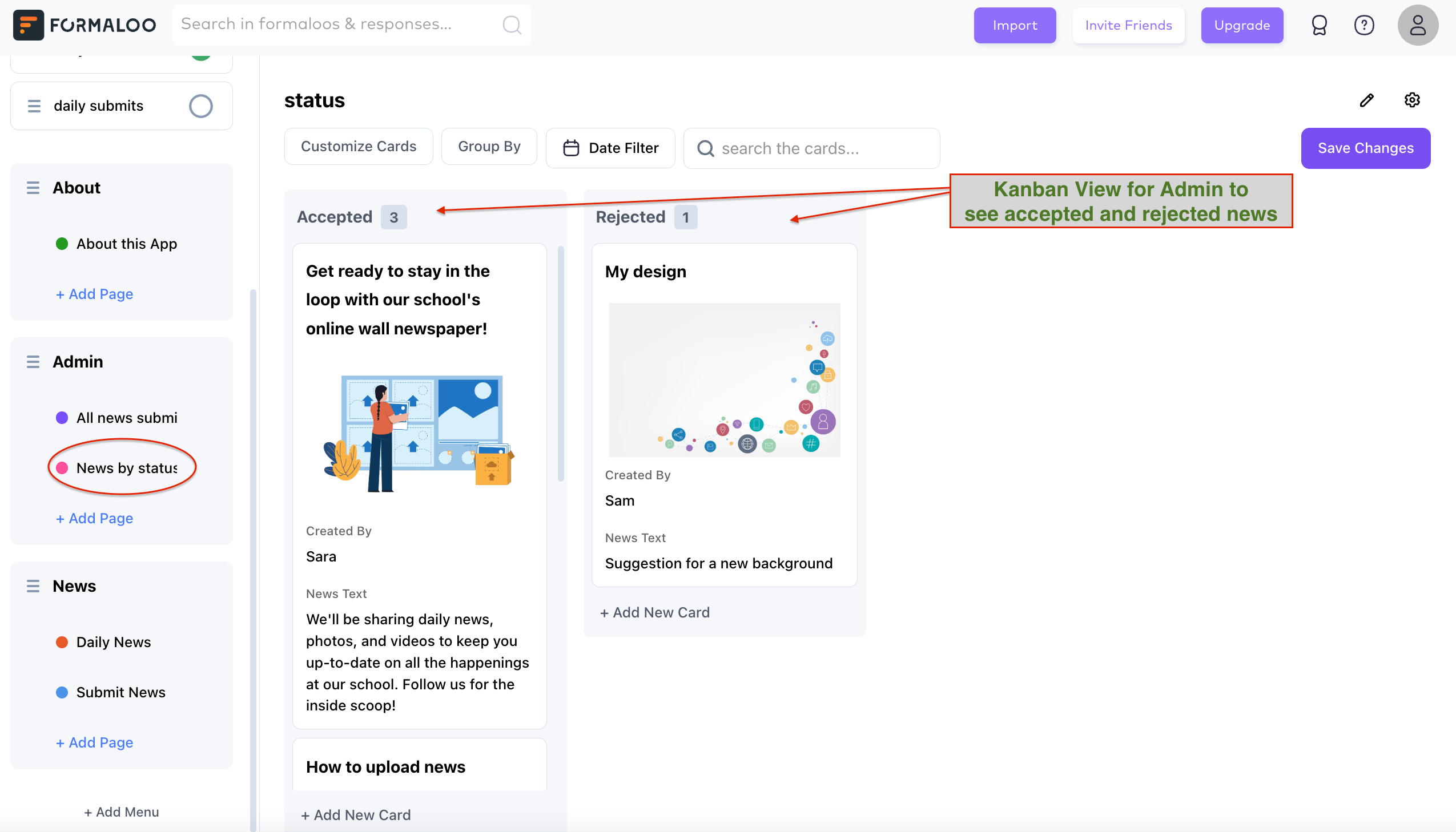Click the award badge icon in header
Screen dimensions: 1456x832
pos(1319,25)
